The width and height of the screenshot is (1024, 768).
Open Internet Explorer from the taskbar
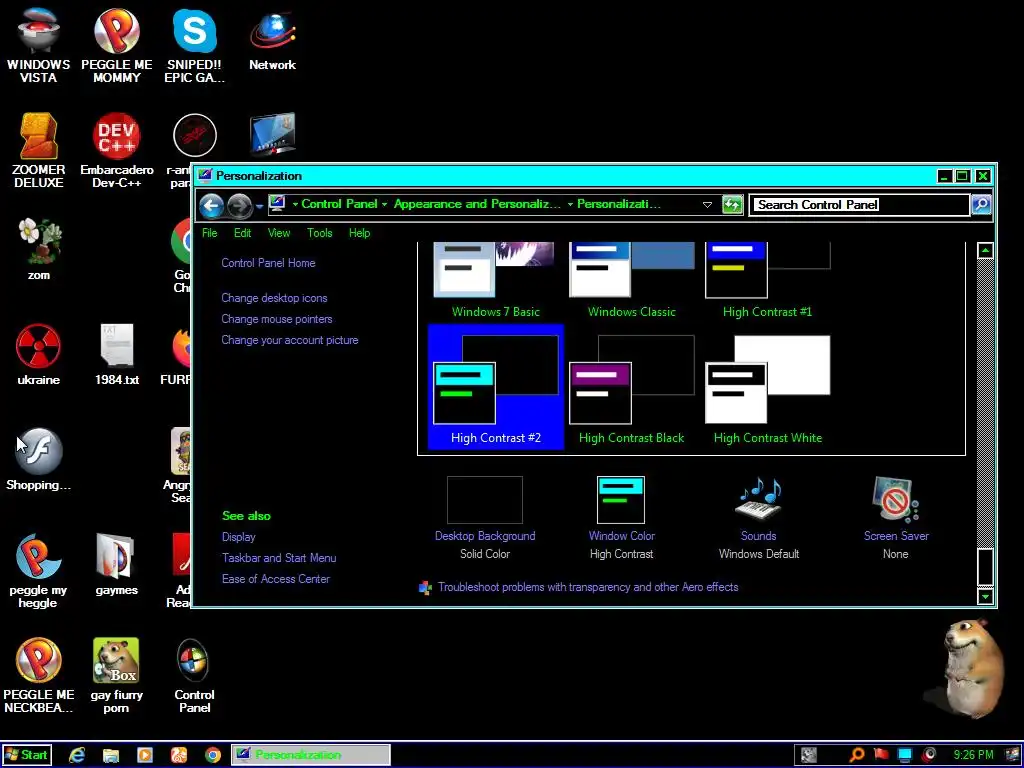[x=77, y=755]
